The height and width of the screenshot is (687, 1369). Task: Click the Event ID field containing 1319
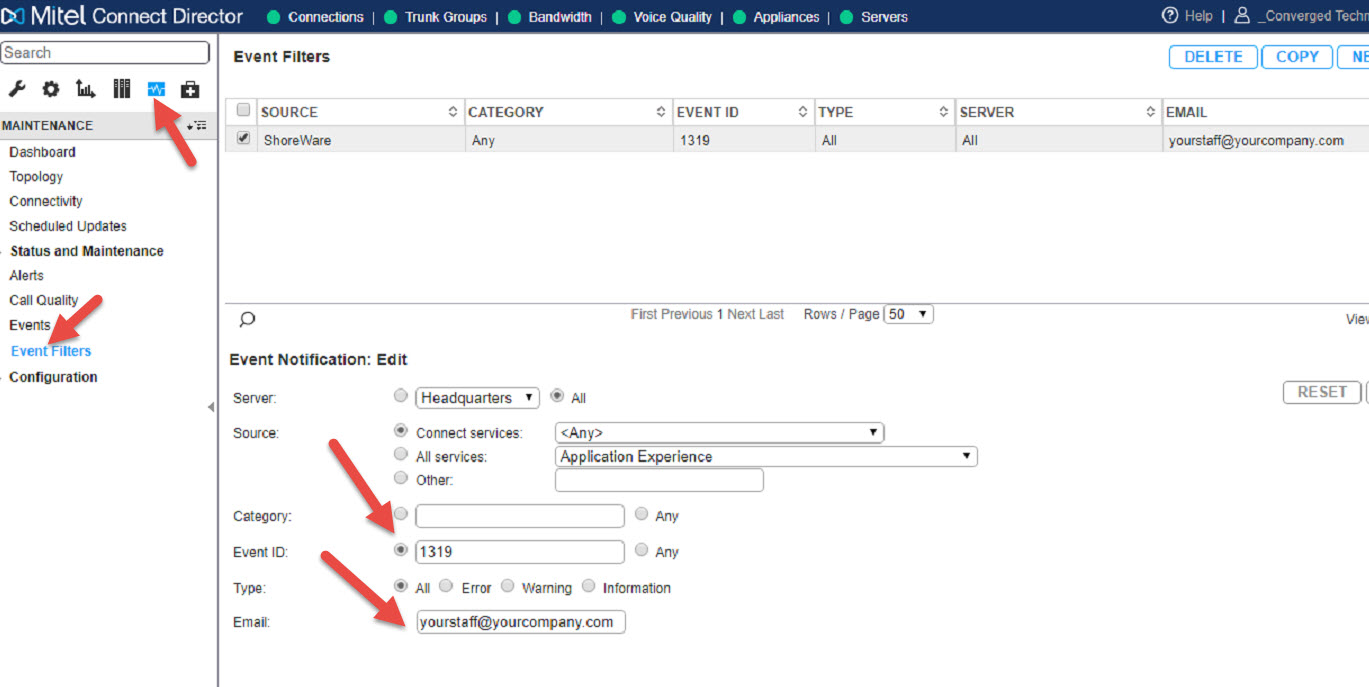click(520, 552)
